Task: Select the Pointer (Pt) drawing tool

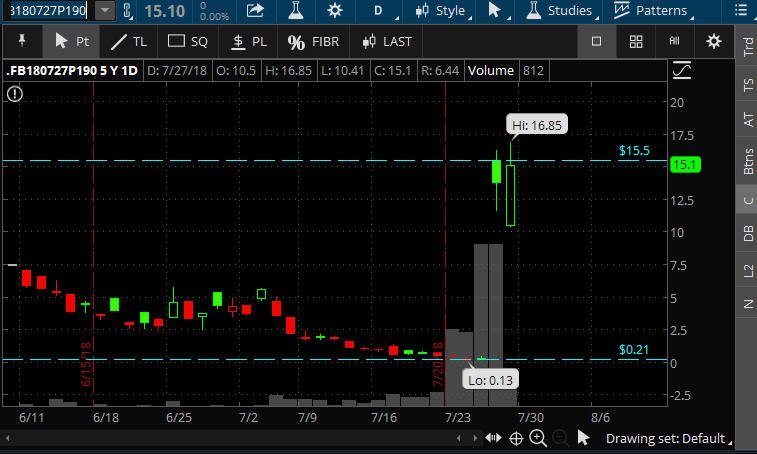Action: pyautogui.click(x=71, y=42)
